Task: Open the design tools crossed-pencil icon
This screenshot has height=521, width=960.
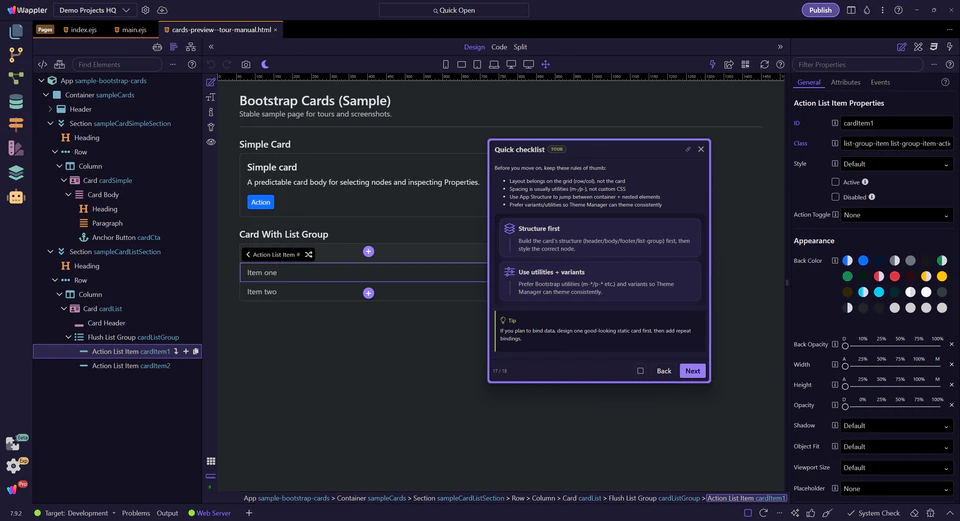Action: 918,47
